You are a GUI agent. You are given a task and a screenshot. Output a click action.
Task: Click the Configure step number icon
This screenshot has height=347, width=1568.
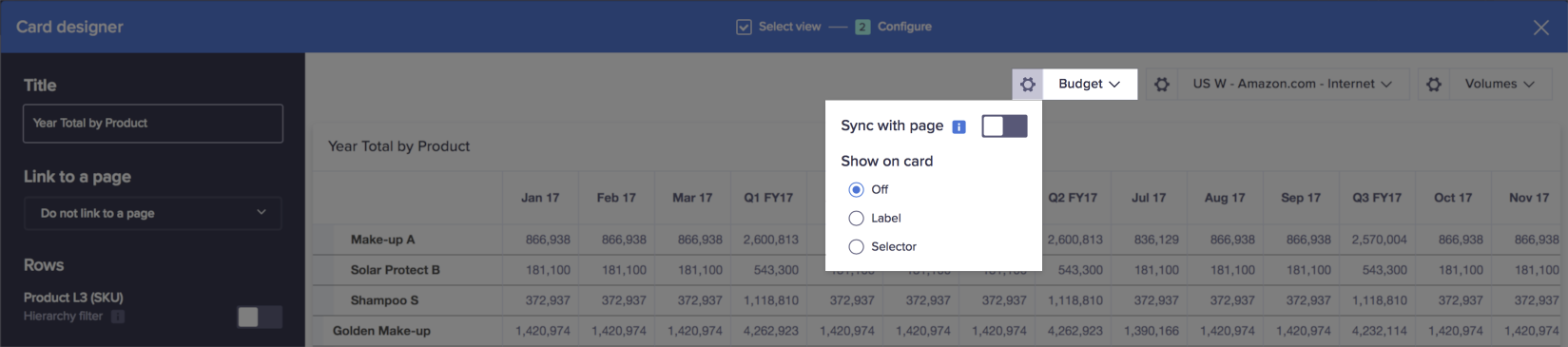[x=862, y=28]
